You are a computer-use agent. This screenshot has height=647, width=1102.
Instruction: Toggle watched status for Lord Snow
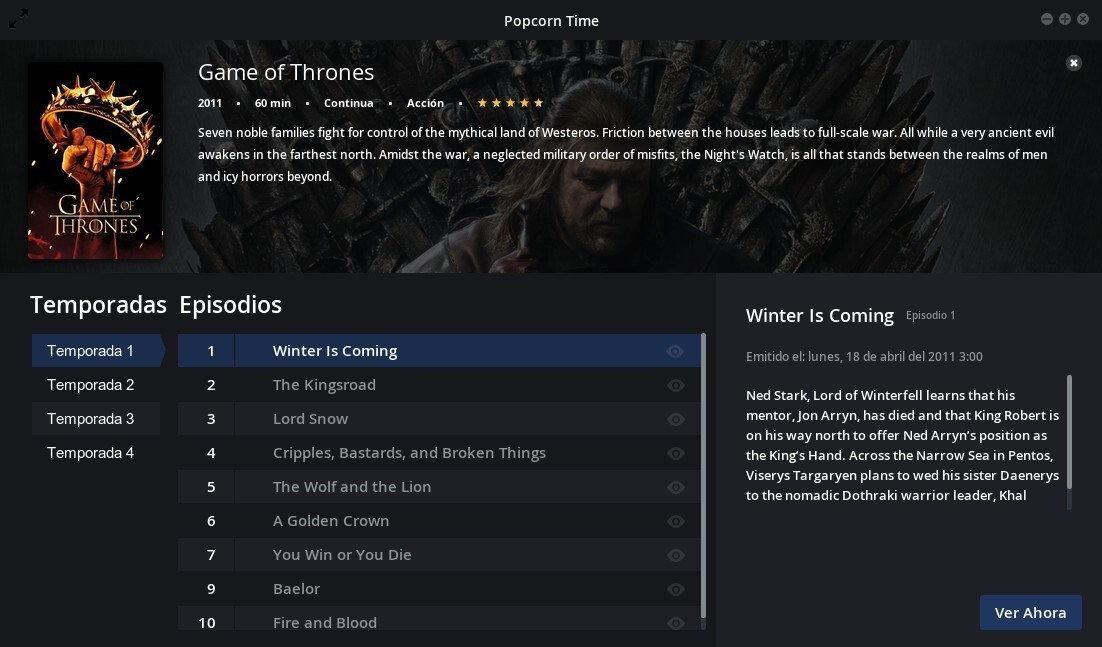(x=675, y=419)
